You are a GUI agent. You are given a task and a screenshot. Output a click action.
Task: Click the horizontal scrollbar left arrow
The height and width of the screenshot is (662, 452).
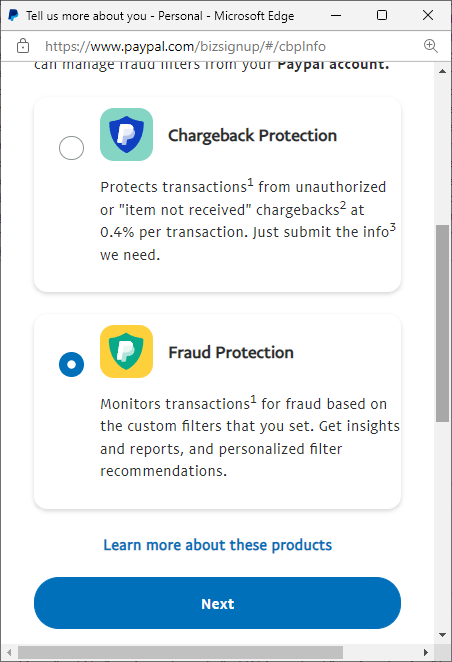(9, 652)
